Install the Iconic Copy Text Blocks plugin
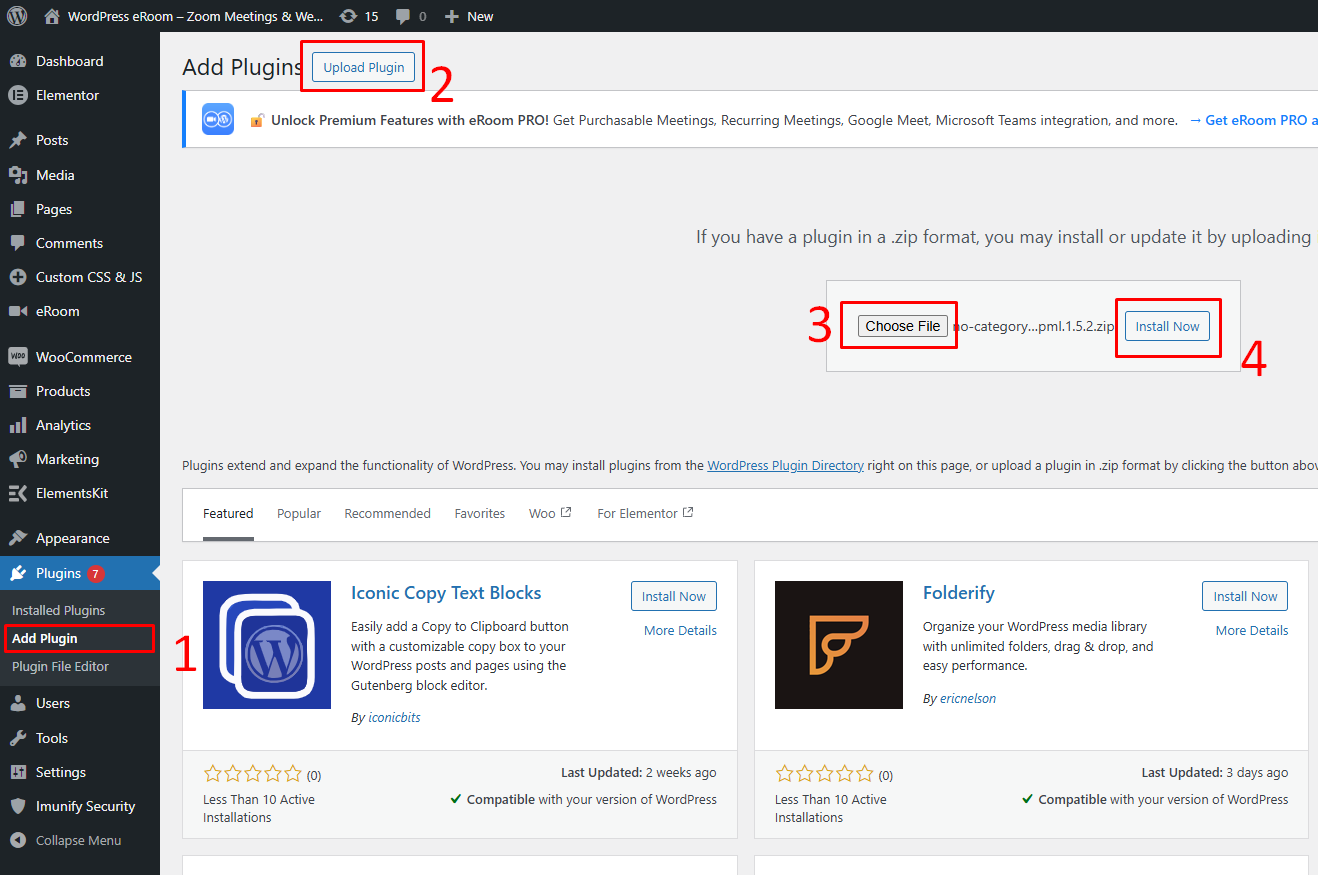The image size is (1318, 875). 674,596
